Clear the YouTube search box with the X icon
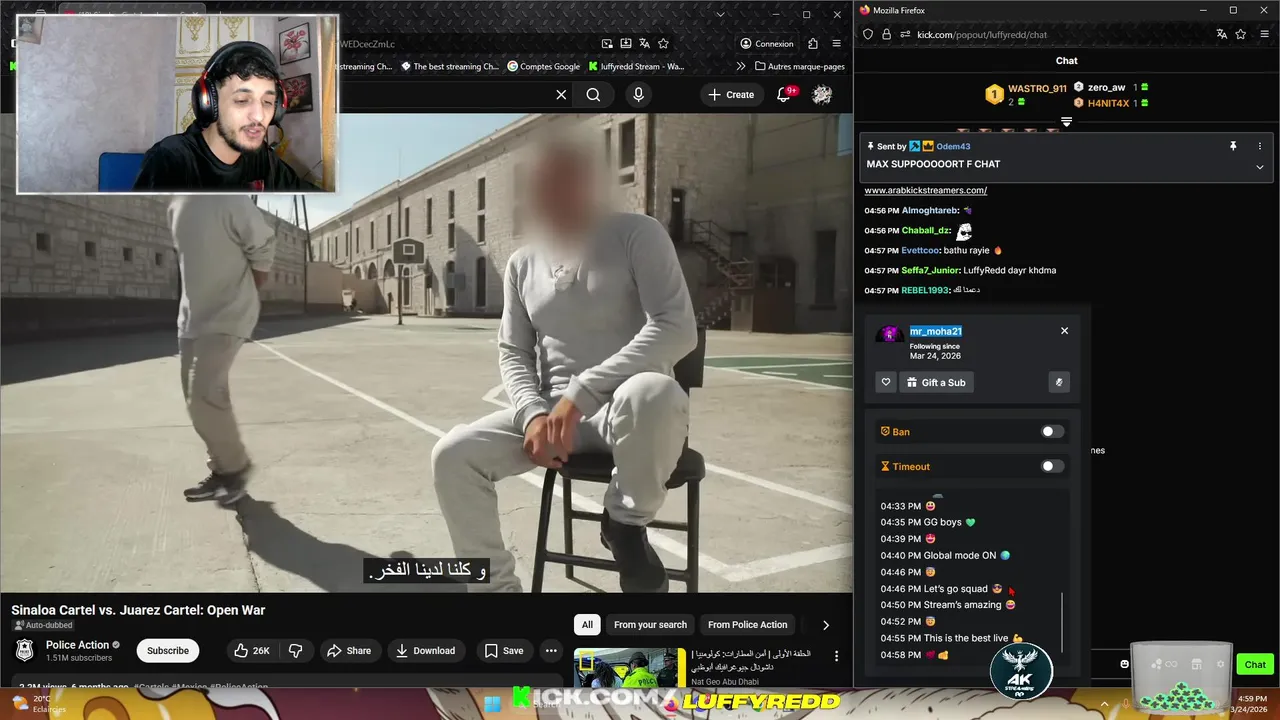Image resolution: width=1280 pixels, height=720 pixels. point(561,95)
